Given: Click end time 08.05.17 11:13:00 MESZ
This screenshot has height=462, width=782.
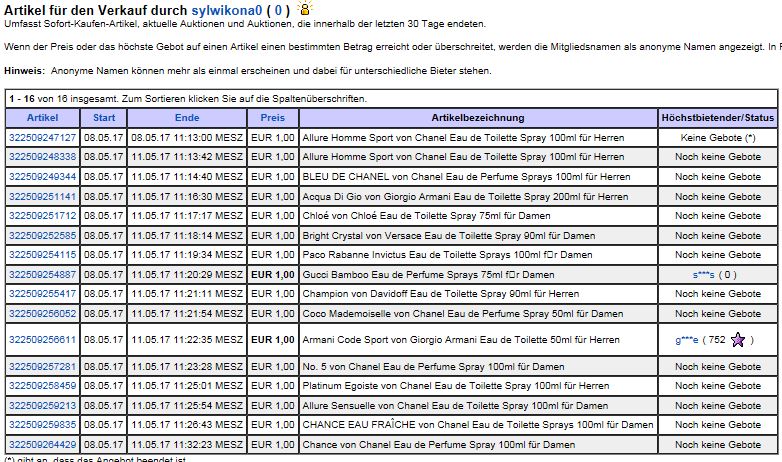Looking at the screenshot, I should coord(187,138).
